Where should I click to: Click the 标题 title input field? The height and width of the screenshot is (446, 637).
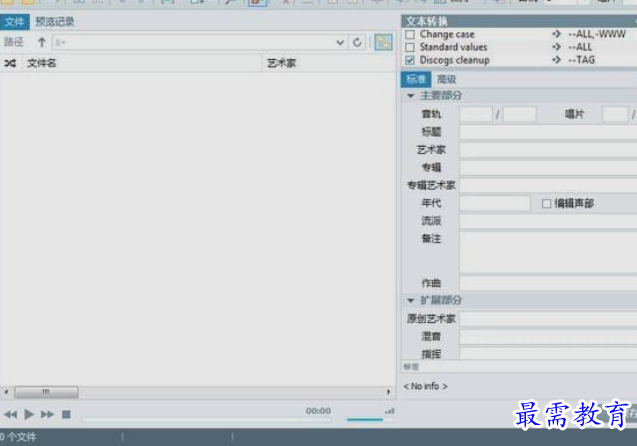(x=548, y=132)
